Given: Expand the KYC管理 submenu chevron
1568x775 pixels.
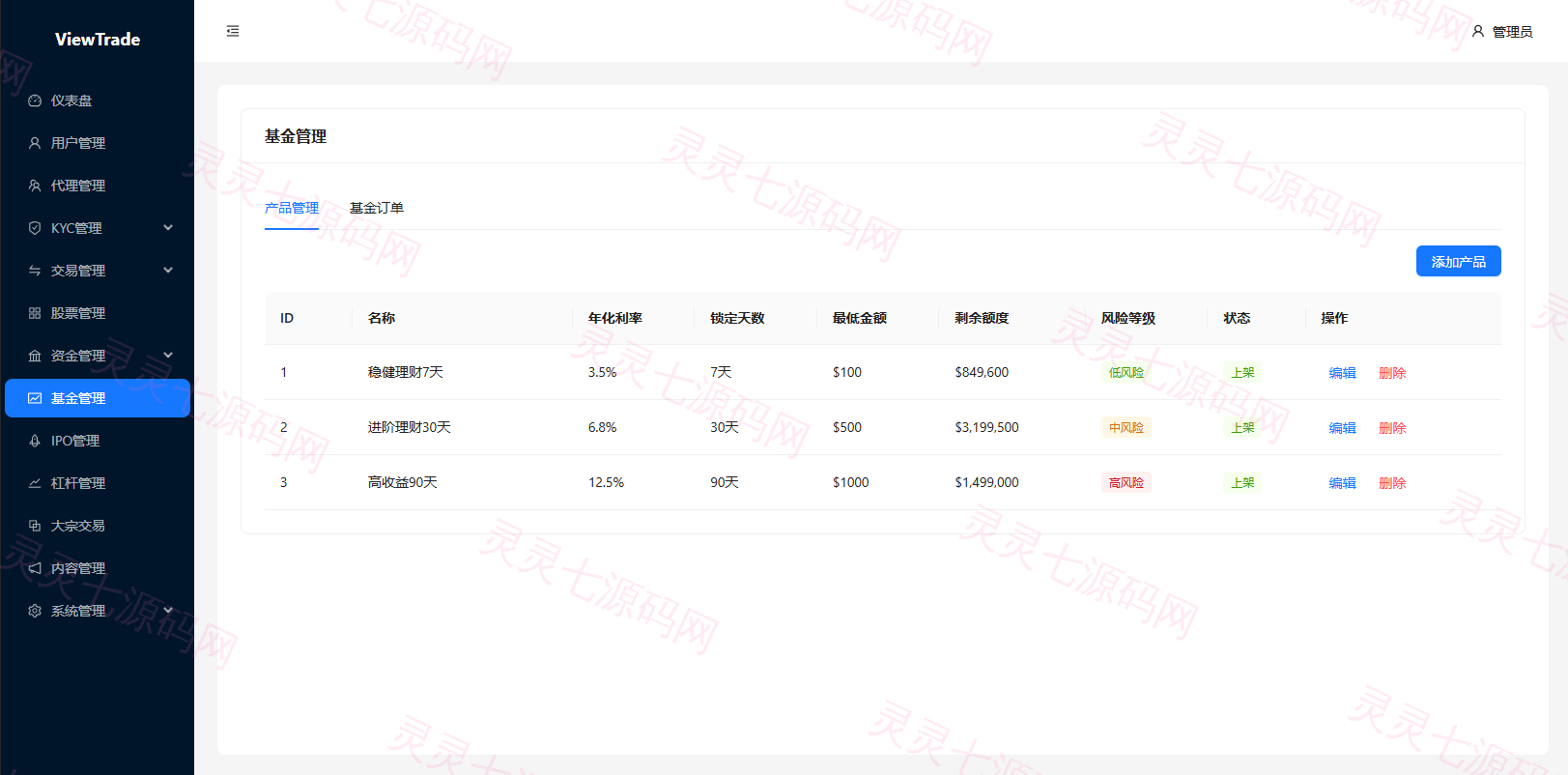Looking at the screenshot, I should (168, 228).
